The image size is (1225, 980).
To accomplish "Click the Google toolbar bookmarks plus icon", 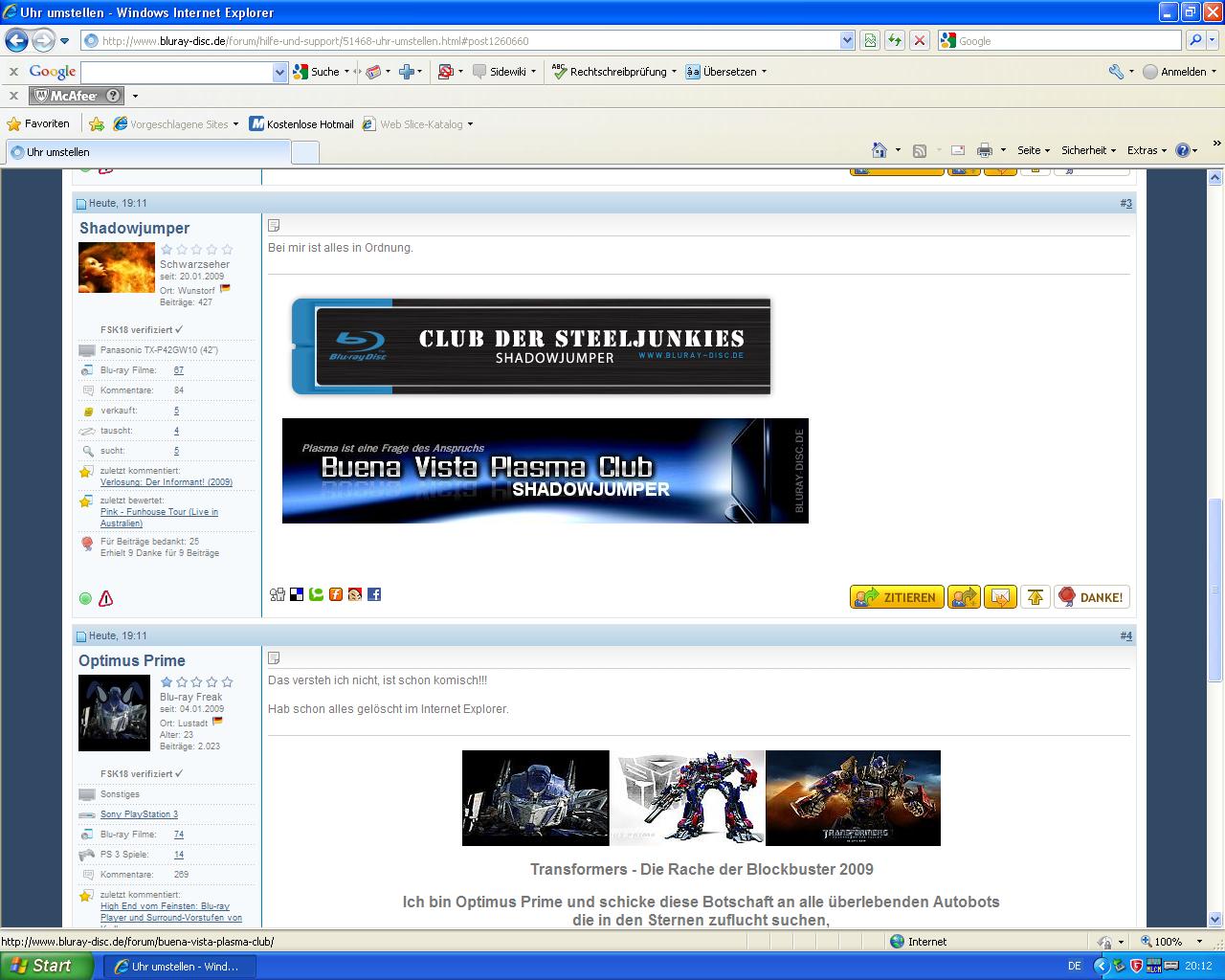I will click(x=407, y=72).
